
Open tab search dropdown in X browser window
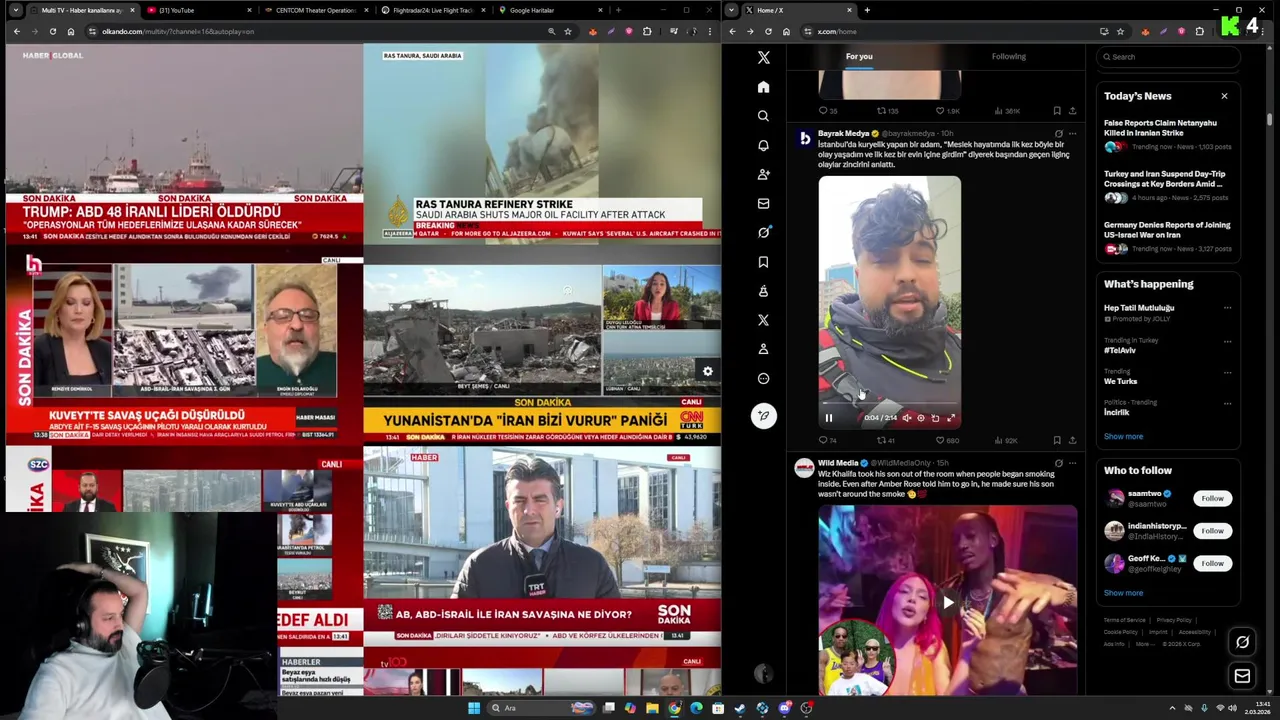[731, 10]
